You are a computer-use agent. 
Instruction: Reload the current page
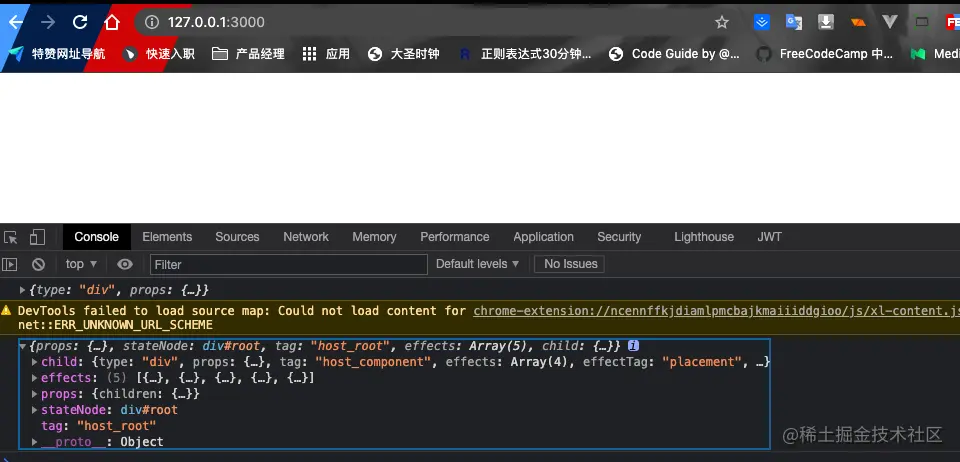click(80, 23)
